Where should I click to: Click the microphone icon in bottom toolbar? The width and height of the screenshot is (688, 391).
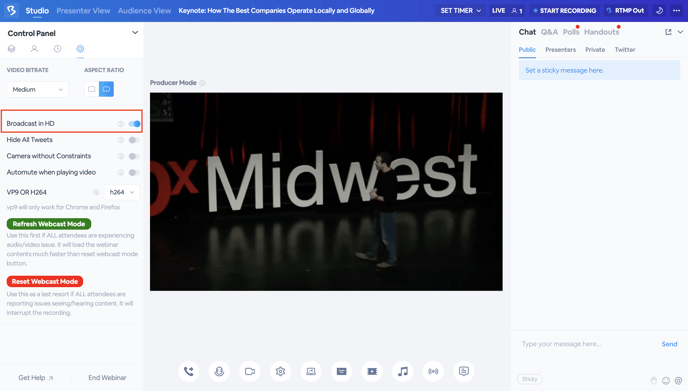(x=219, y=371)
